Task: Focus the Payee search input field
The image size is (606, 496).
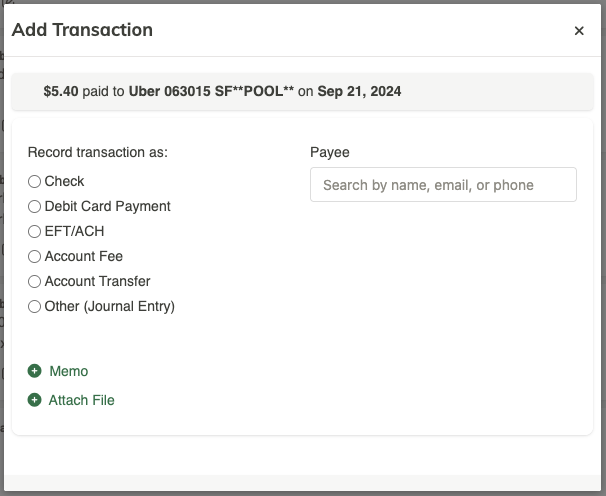Action: (443, 184)
